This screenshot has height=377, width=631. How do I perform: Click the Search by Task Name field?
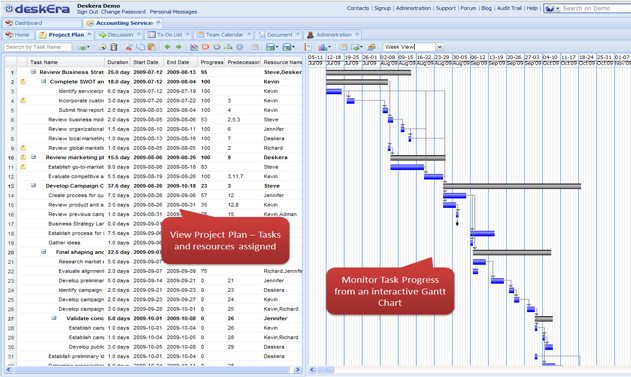coord(38,47)
